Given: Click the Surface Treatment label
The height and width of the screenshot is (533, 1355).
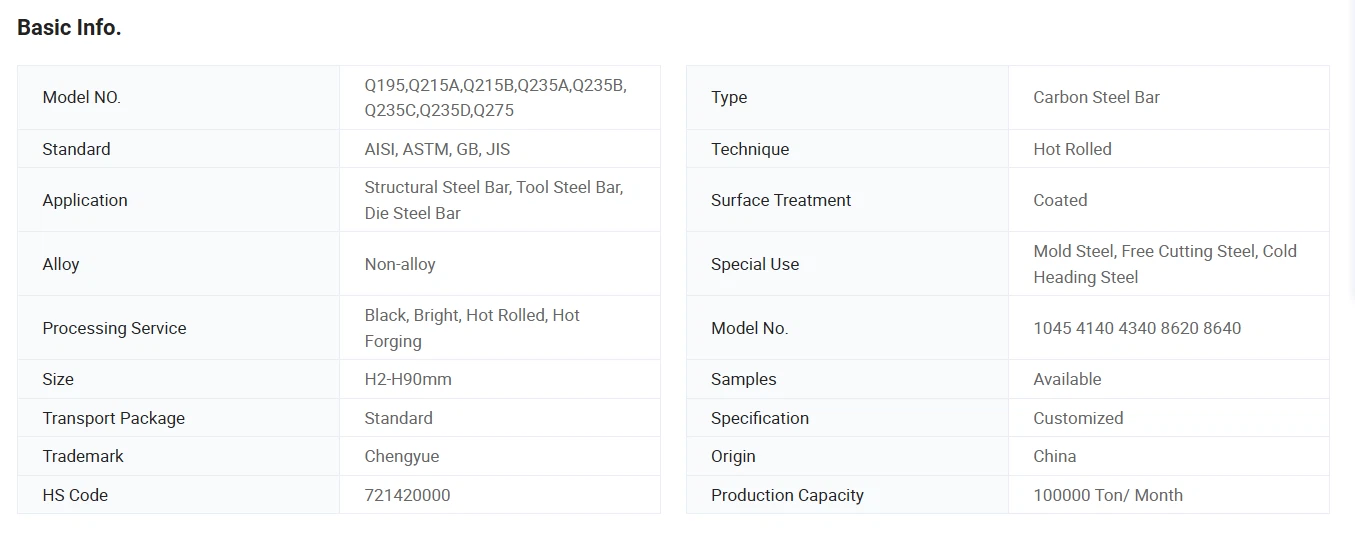Looking at the screenshot, I should 781,200.
